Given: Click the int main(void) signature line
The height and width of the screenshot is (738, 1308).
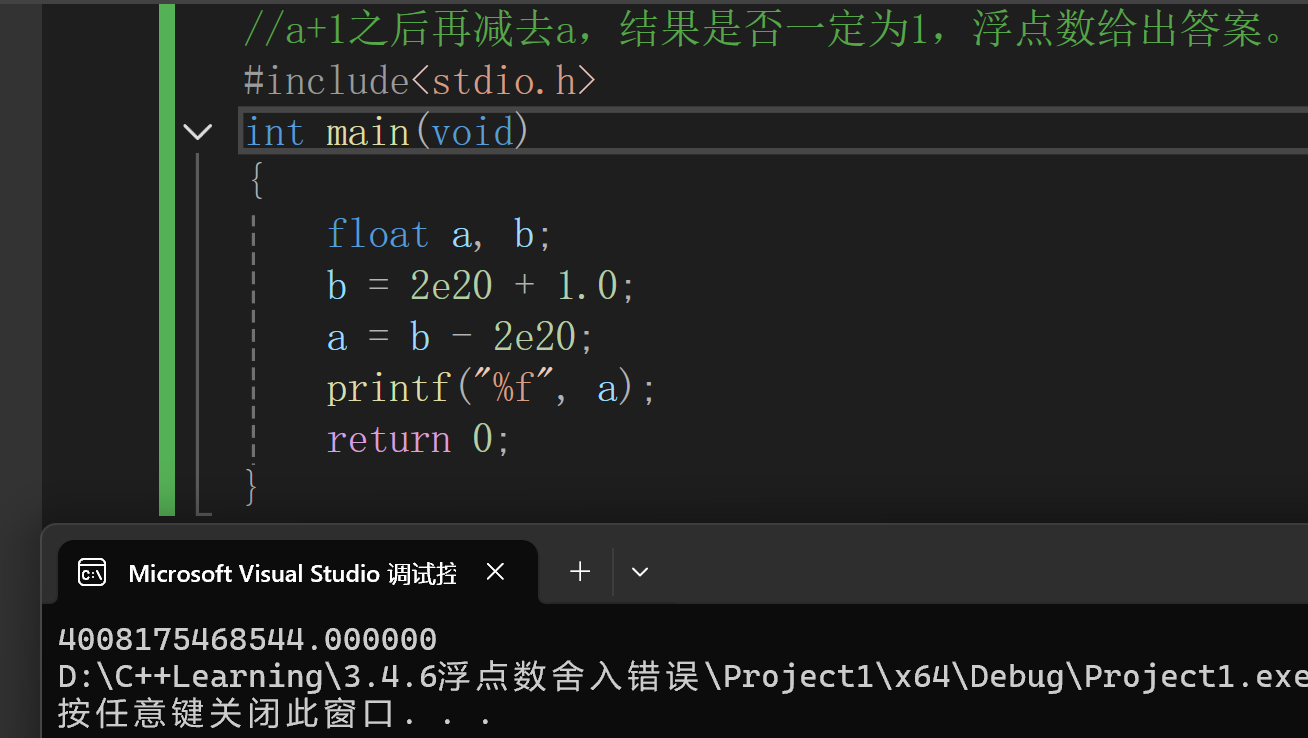Looking at the screenshot, I should (385, 131).
